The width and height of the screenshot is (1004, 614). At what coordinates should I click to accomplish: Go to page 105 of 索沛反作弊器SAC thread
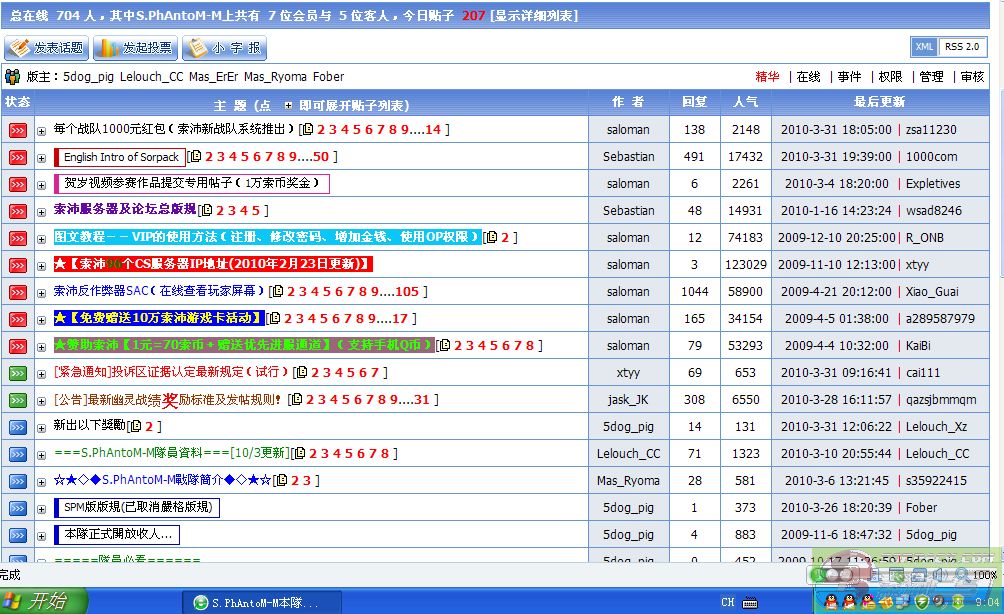(x=406, y=292)
